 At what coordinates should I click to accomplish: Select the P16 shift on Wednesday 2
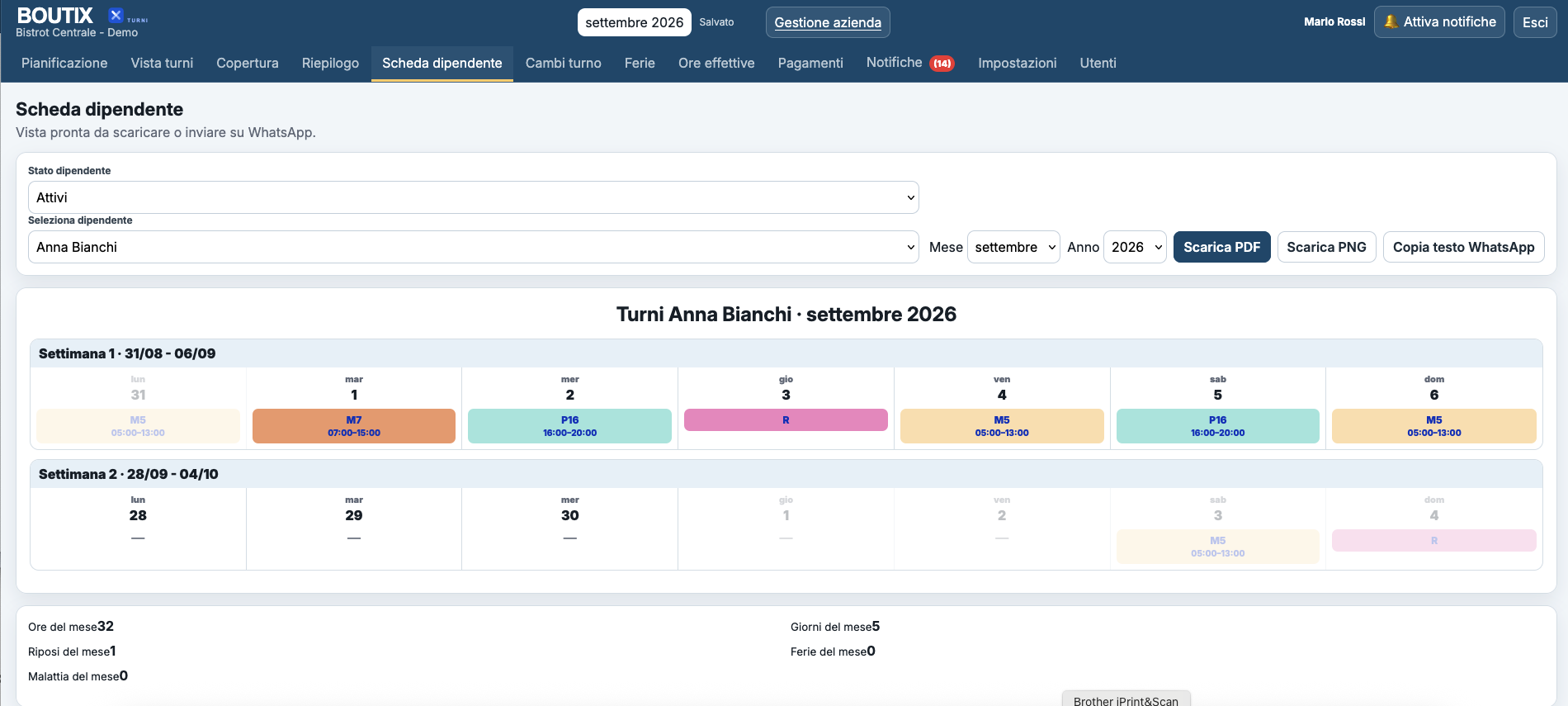pyautogui.click(x=569, y=426)
